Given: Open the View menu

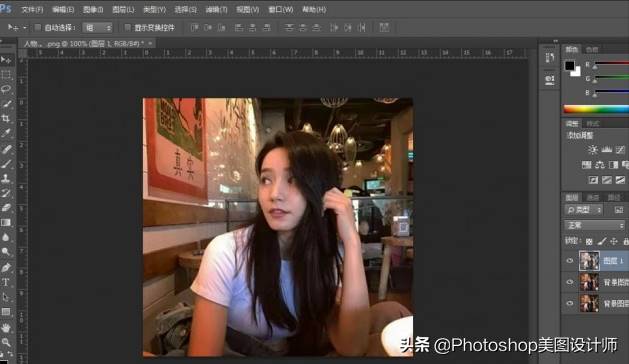Looking at the screenshot, I should [248, 9].
